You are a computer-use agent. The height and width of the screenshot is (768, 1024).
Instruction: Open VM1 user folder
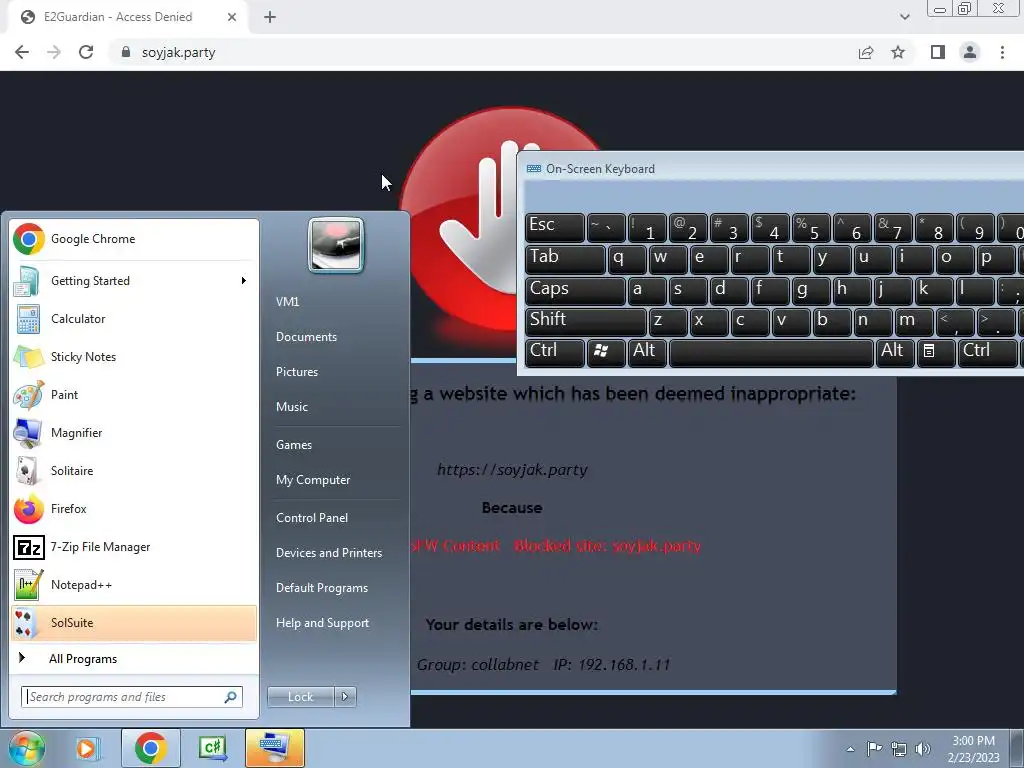(287, 302)
